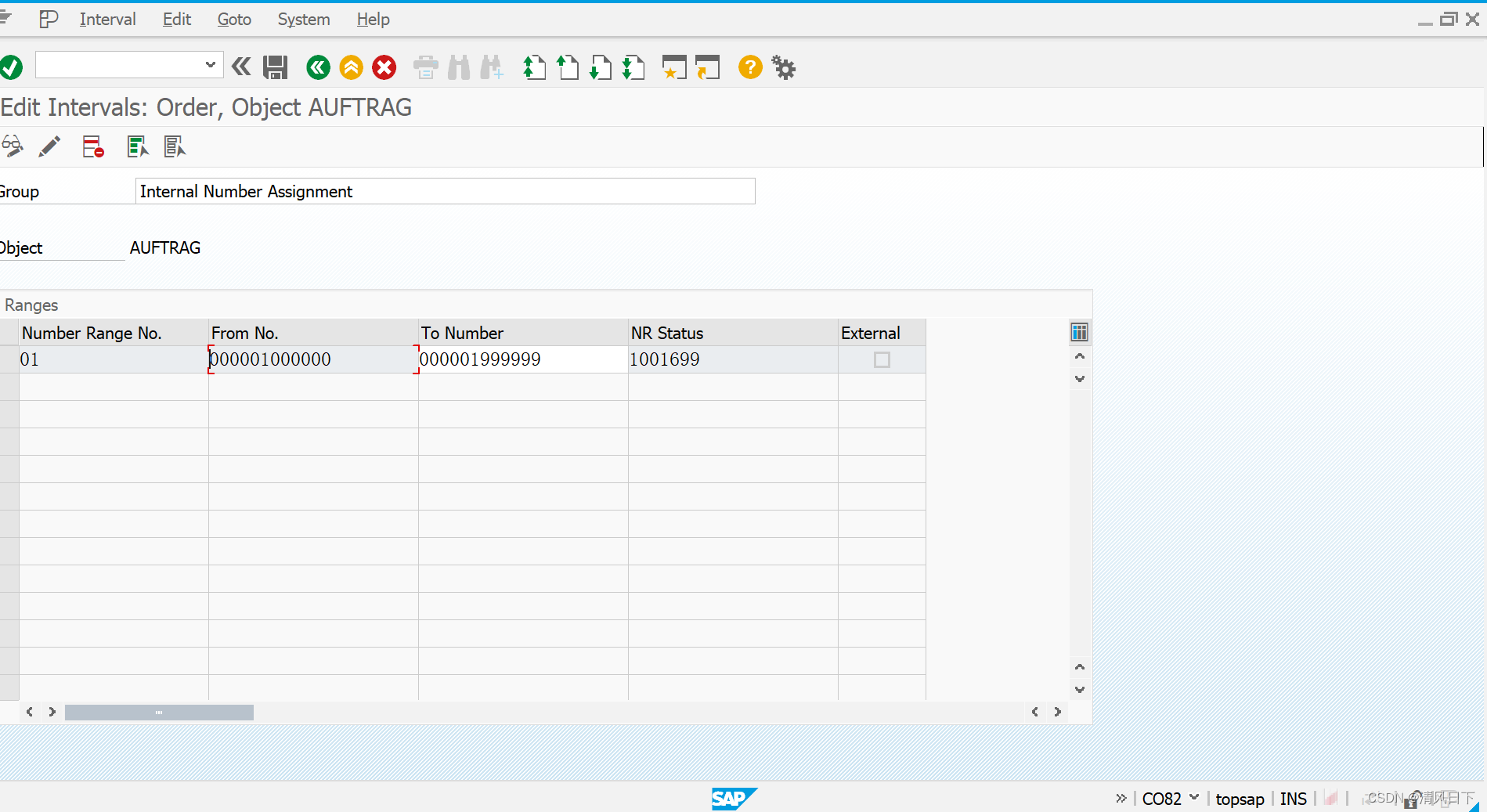
Task: Click the horizontal scrollbar thumb
Action: coord(159,712)
